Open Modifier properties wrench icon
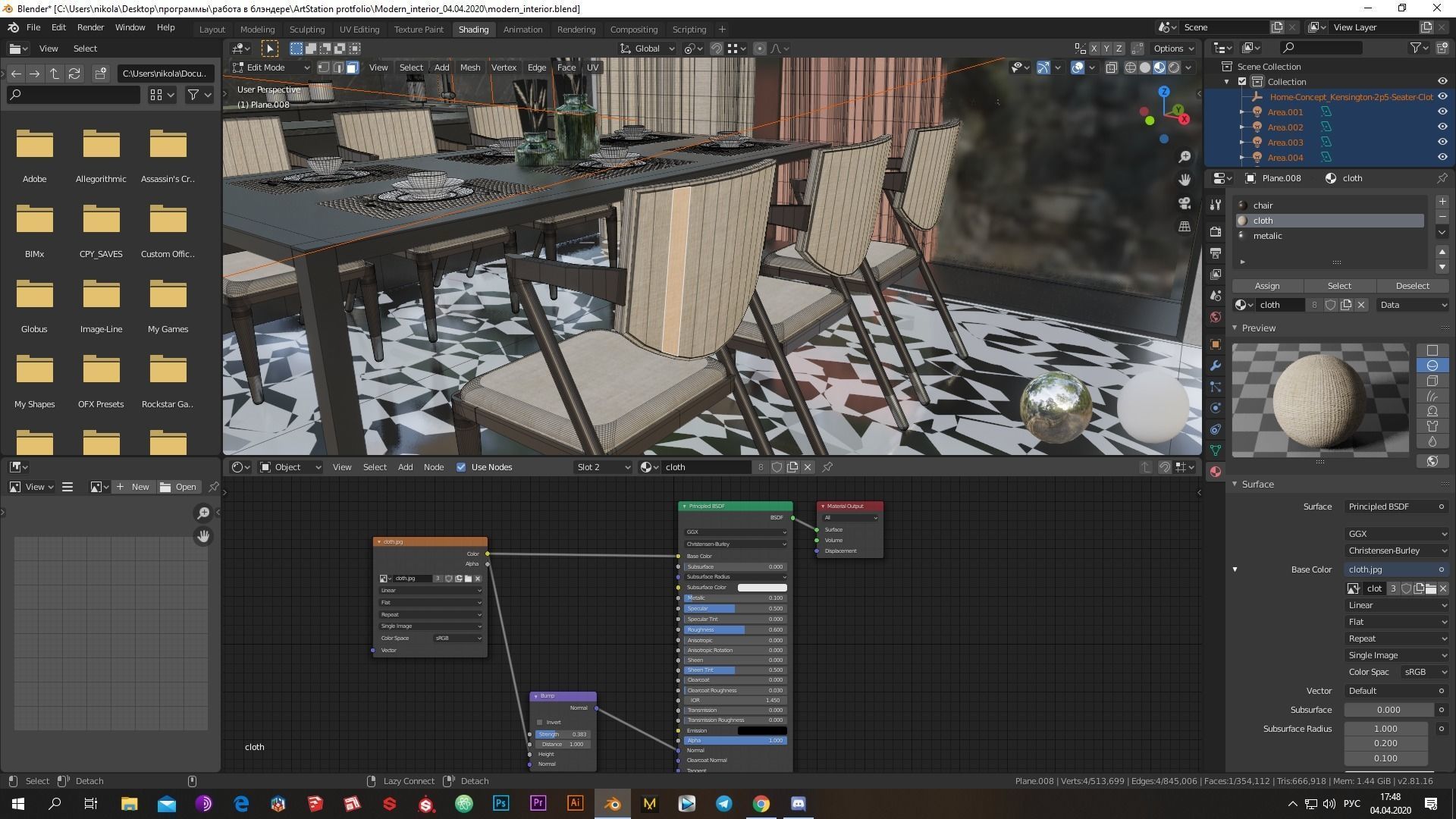This screenshot has height=819, width=1456. click(1216, 366)
